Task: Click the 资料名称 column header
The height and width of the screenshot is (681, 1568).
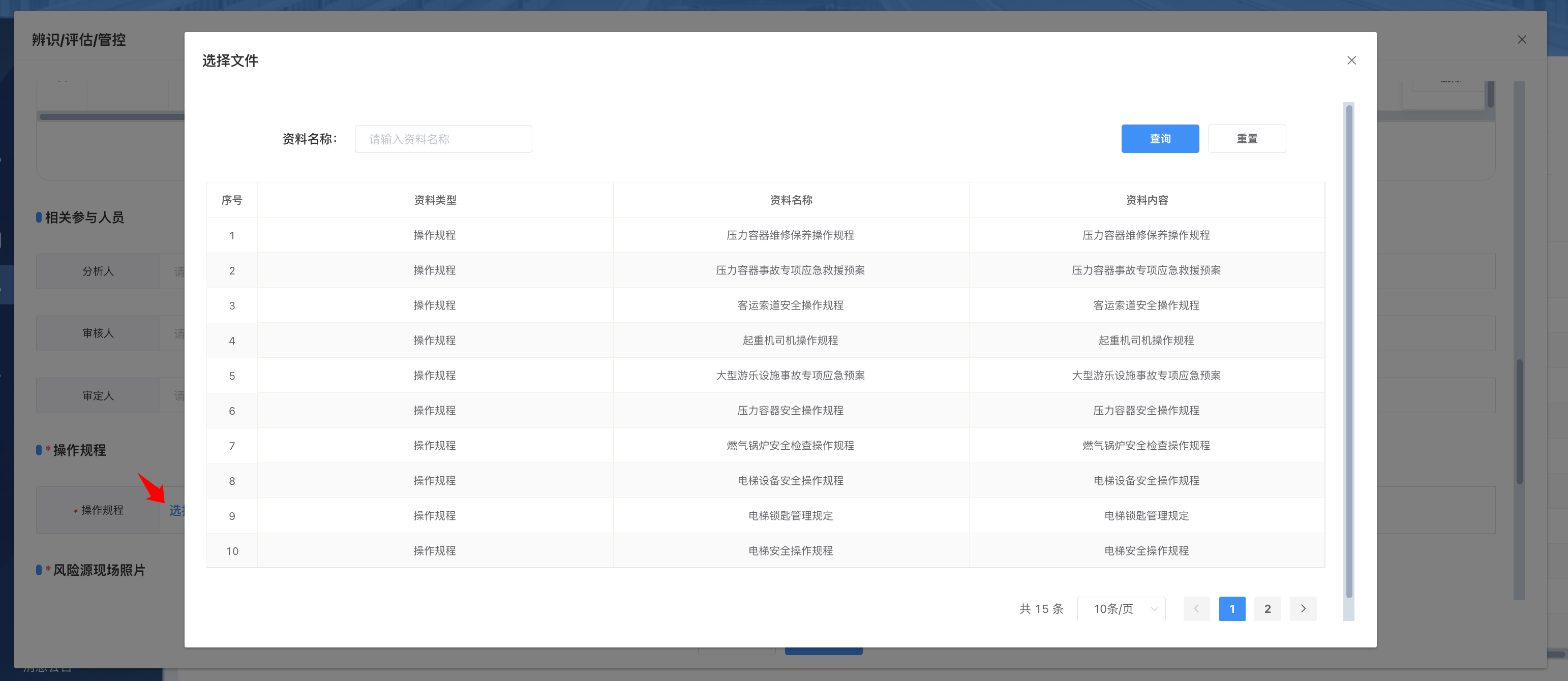Action: pyautogui.click(x=790, y=200)
